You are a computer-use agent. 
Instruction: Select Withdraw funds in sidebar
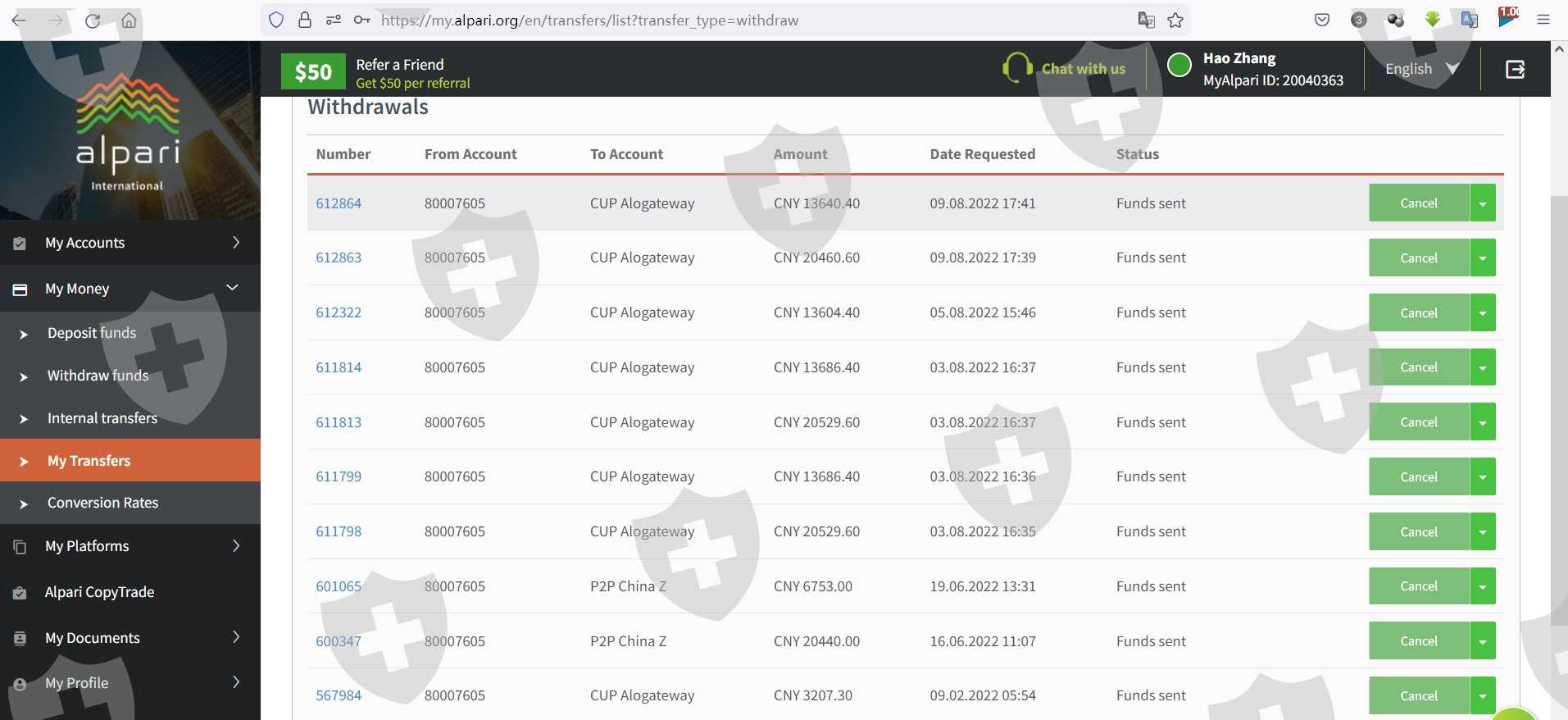98,376
